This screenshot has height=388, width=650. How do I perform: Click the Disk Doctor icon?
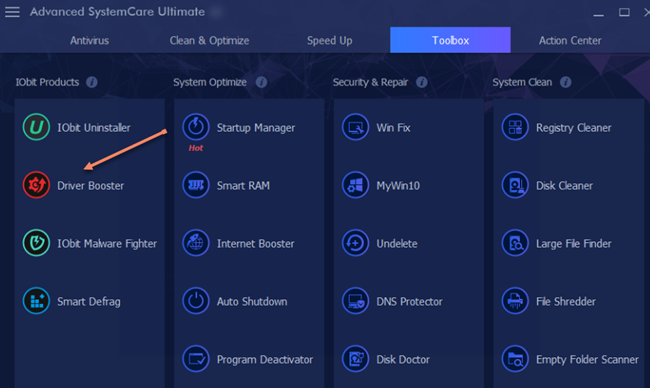pos(355,359)
